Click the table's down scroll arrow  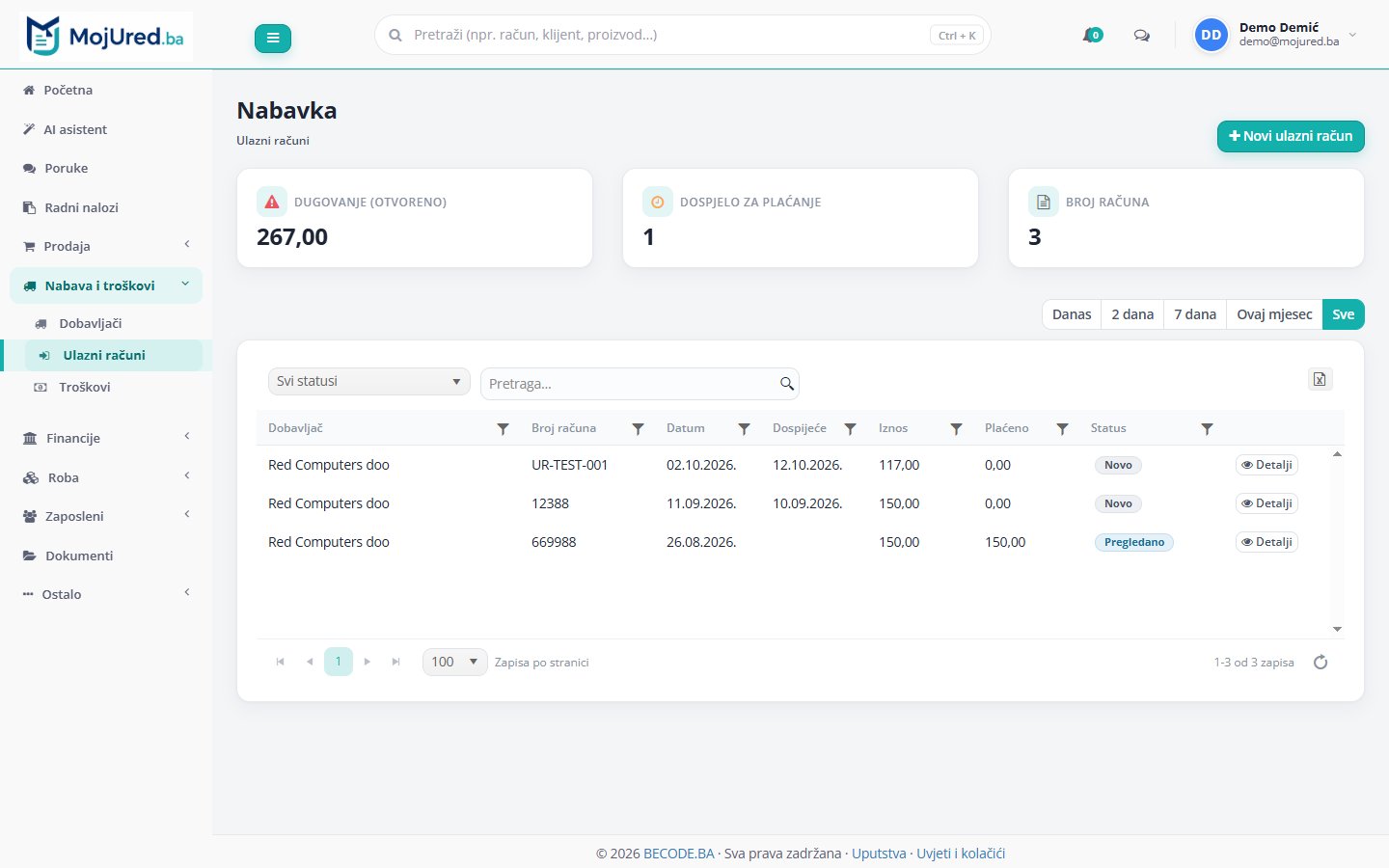(x=1337, y=629)
